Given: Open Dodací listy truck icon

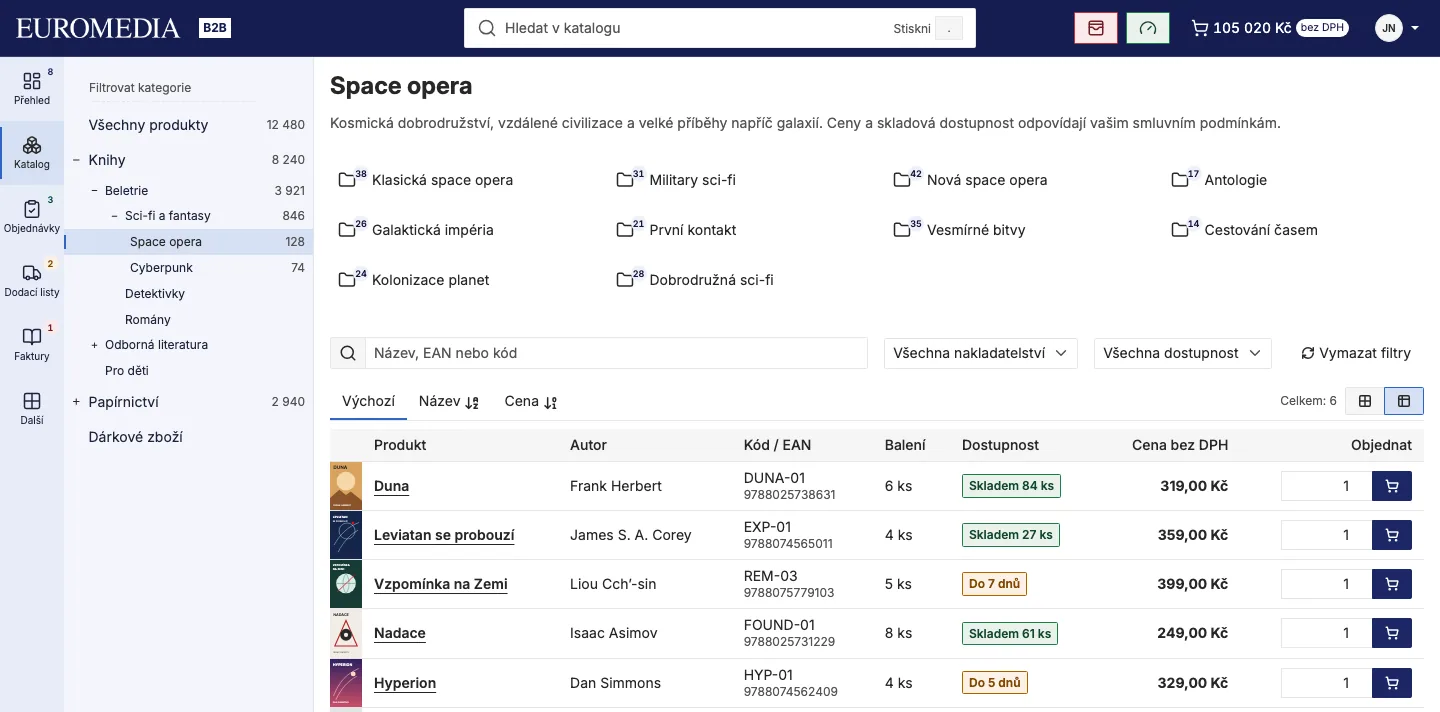Looking at the screenshot, I should pyautogui.click(x=32, y=272).
